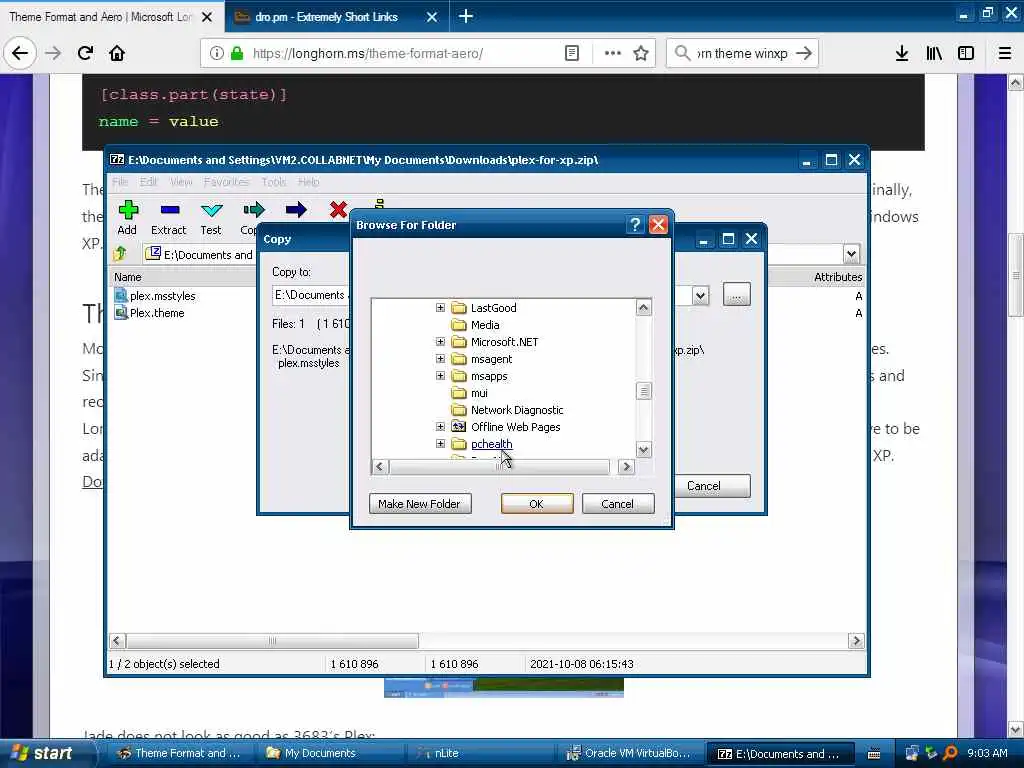Expand the LastGood folder
The width and height of the screenshot is (1024, 768).
[x=440, y=308]
